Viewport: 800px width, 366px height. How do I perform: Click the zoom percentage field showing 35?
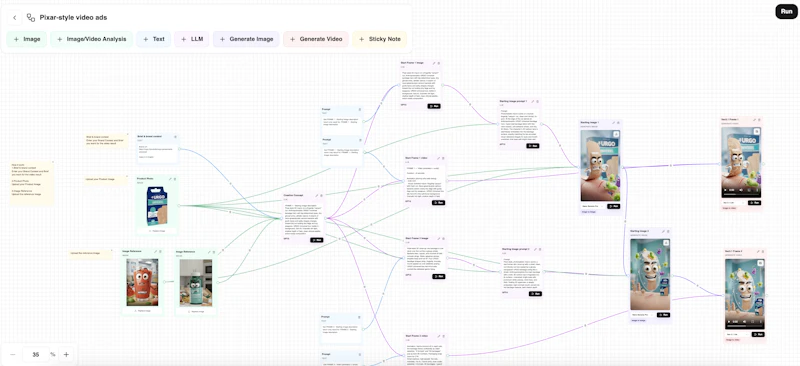tap(36, 354)
